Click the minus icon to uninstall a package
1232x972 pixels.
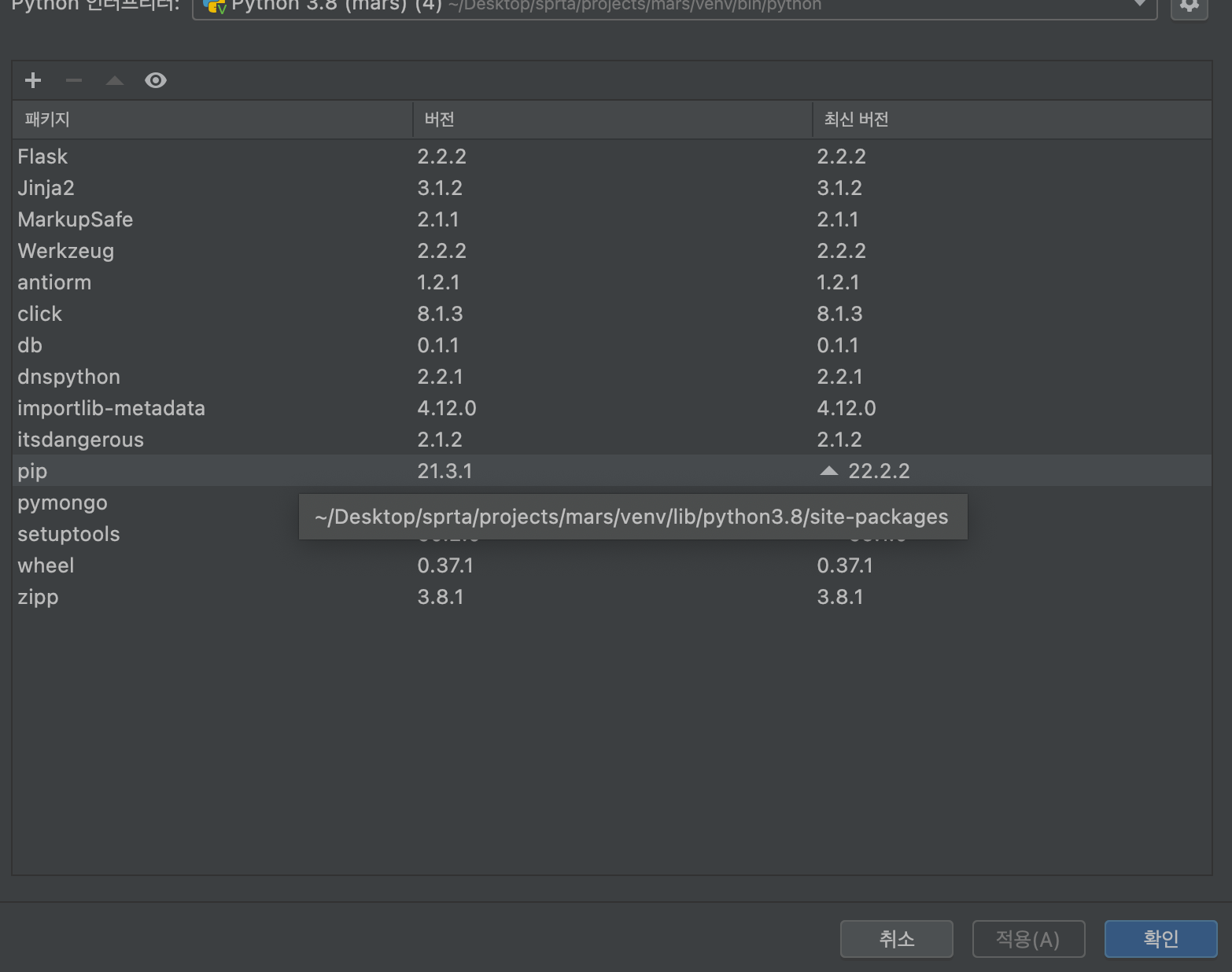coord(74,80)
